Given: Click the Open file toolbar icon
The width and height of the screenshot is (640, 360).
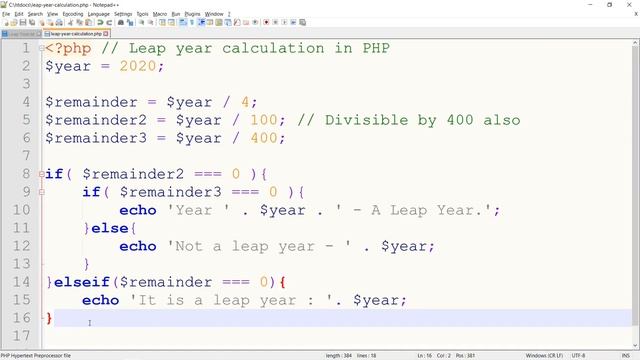Looking at the screenshot, I should click(x=14, y=22).
